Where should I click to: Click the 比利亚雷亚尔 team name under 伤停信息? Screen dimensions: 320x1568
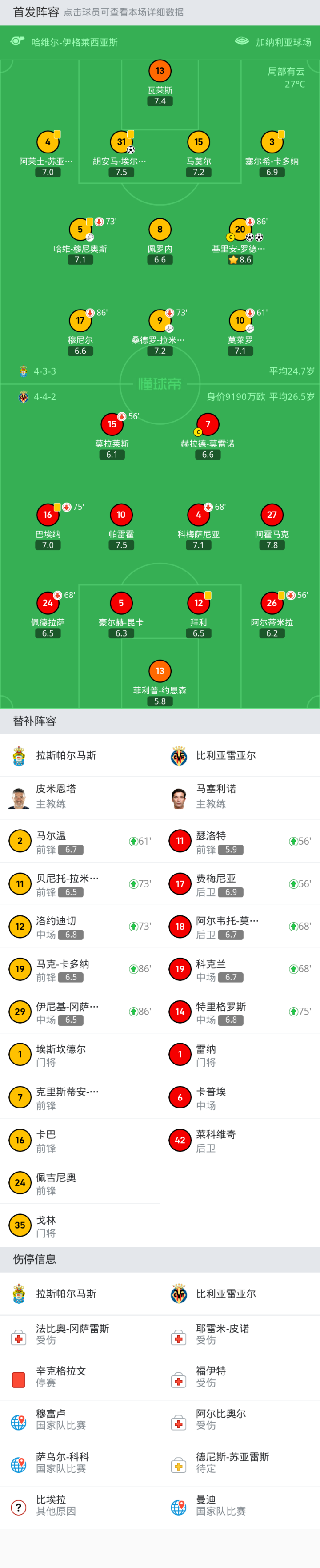point(226,1294)
